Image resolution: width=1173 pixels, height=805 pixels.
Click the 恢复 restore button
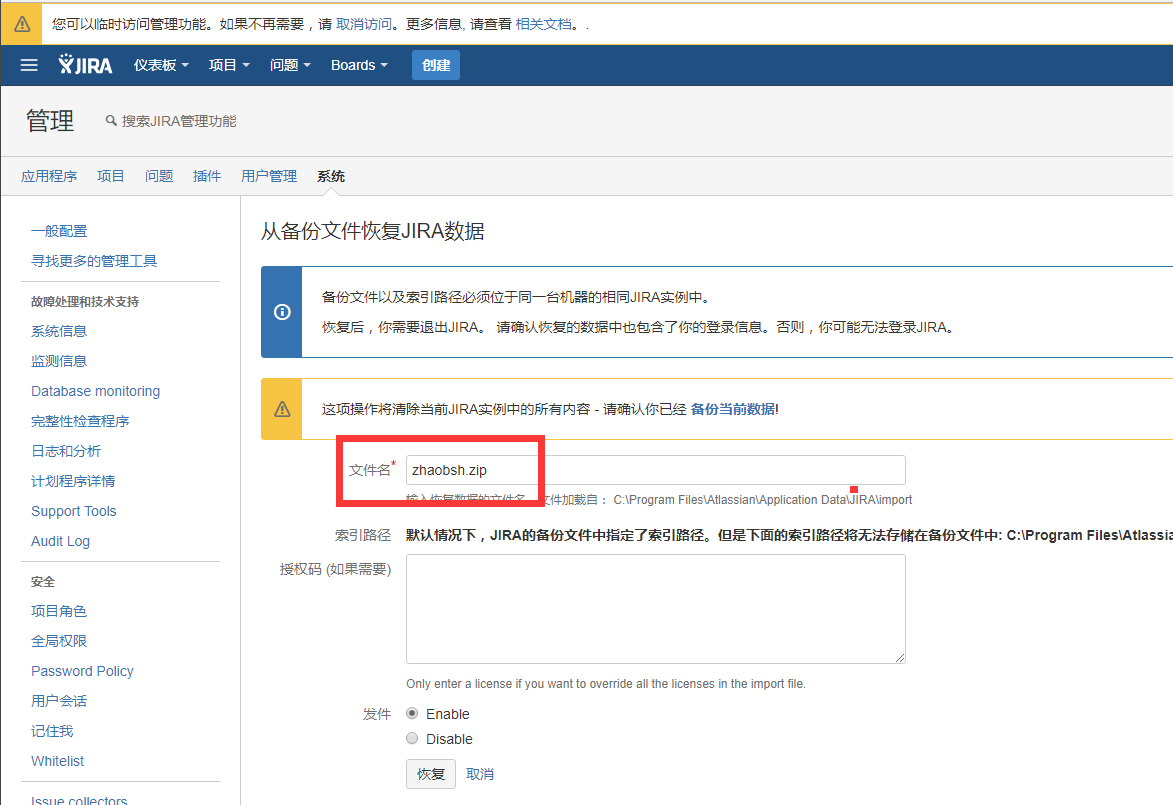431,774
